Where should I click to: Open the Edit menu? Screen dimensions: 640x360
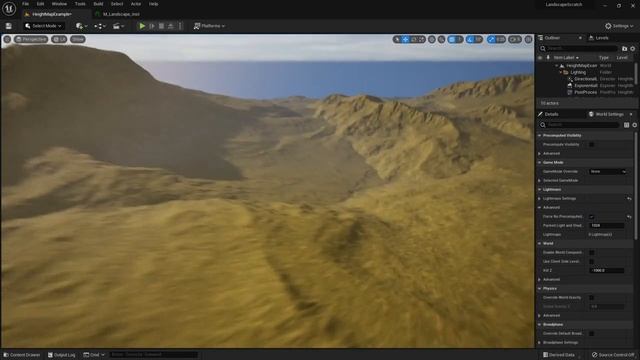coord(40,4)
